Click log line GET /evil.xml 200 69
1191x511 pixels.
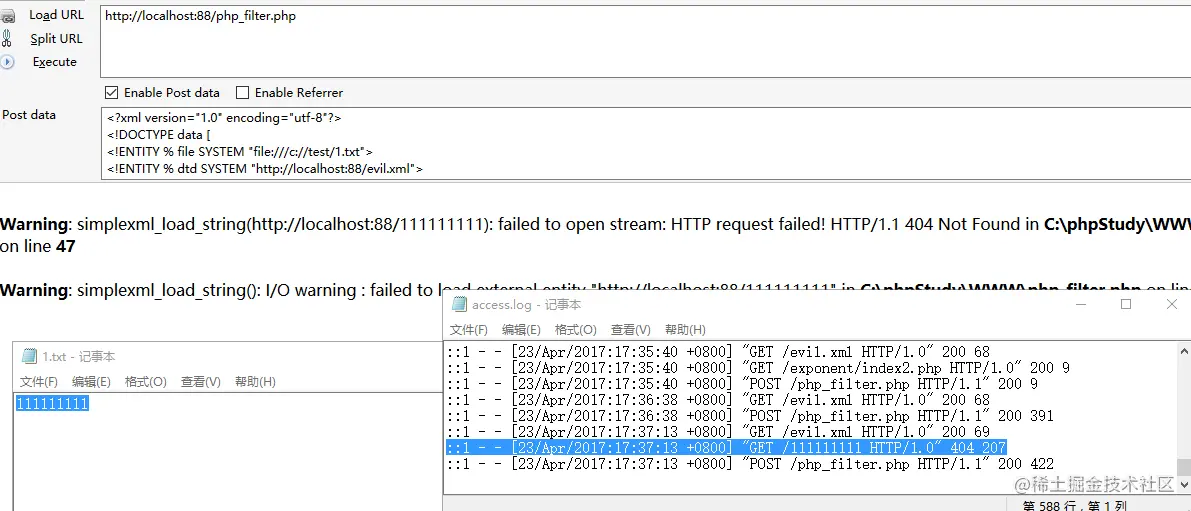(718, 431)
